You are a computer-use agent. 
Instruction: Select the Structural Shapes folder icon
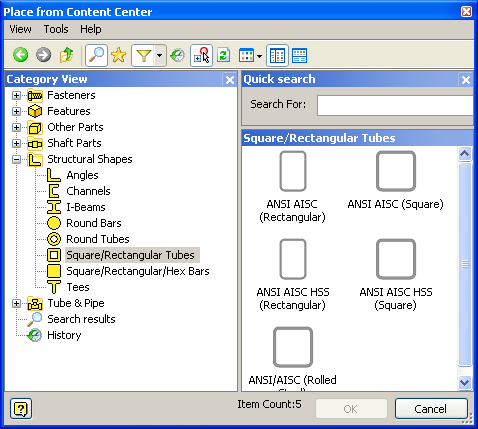point(35,159)
